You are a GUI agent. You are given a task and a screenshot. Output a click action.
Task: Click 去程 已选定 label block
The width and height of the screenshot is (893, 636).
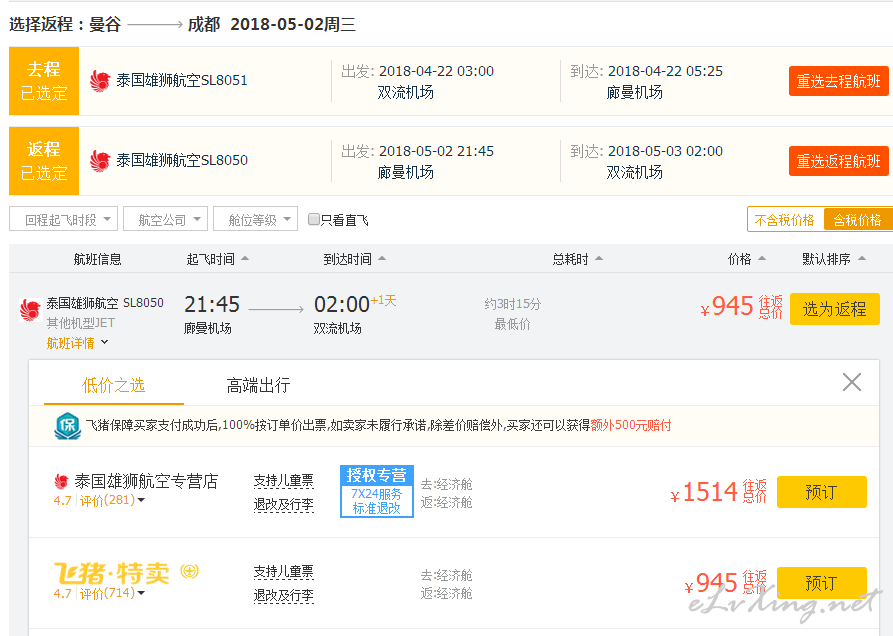pyautogui.click(x=44, y=81)
